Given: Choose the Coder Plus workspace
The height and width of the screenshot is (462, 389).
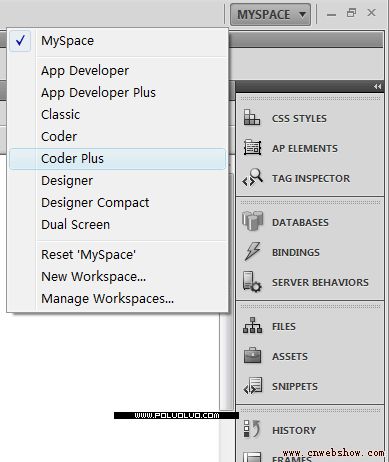Looking at the screenshot, I should coord(117,159).
